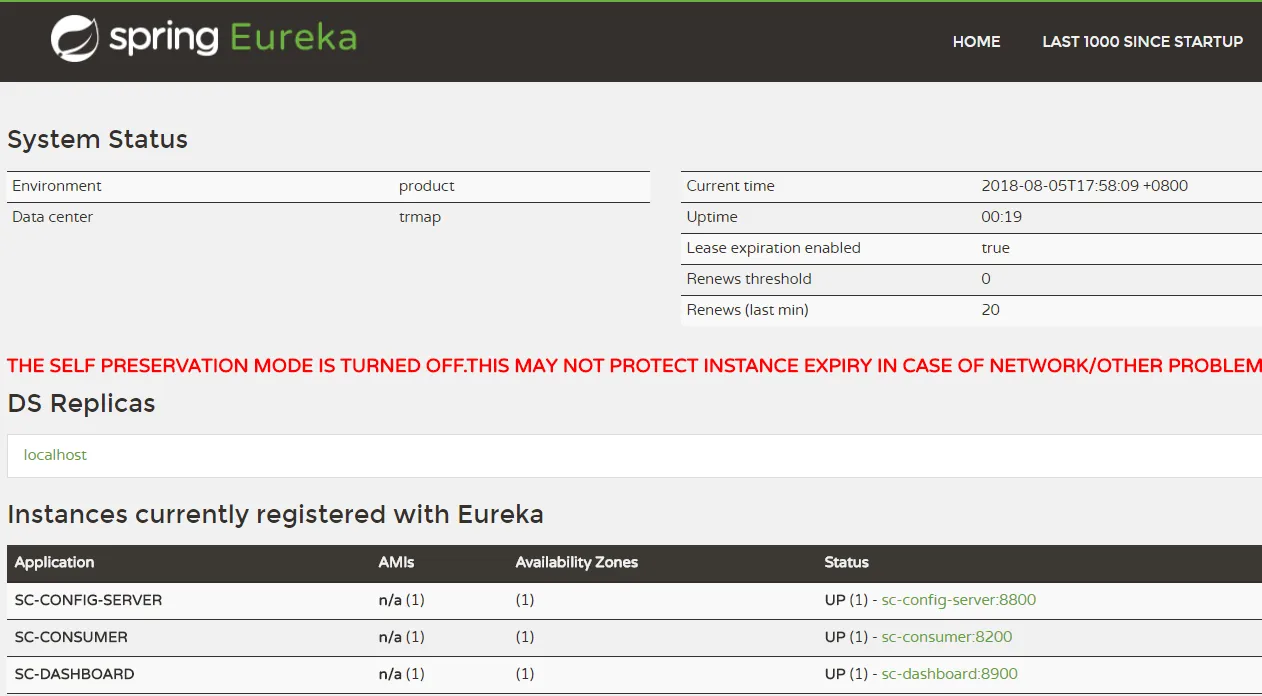
Task: Click the 'product' environment value
Action: point(426,187)
